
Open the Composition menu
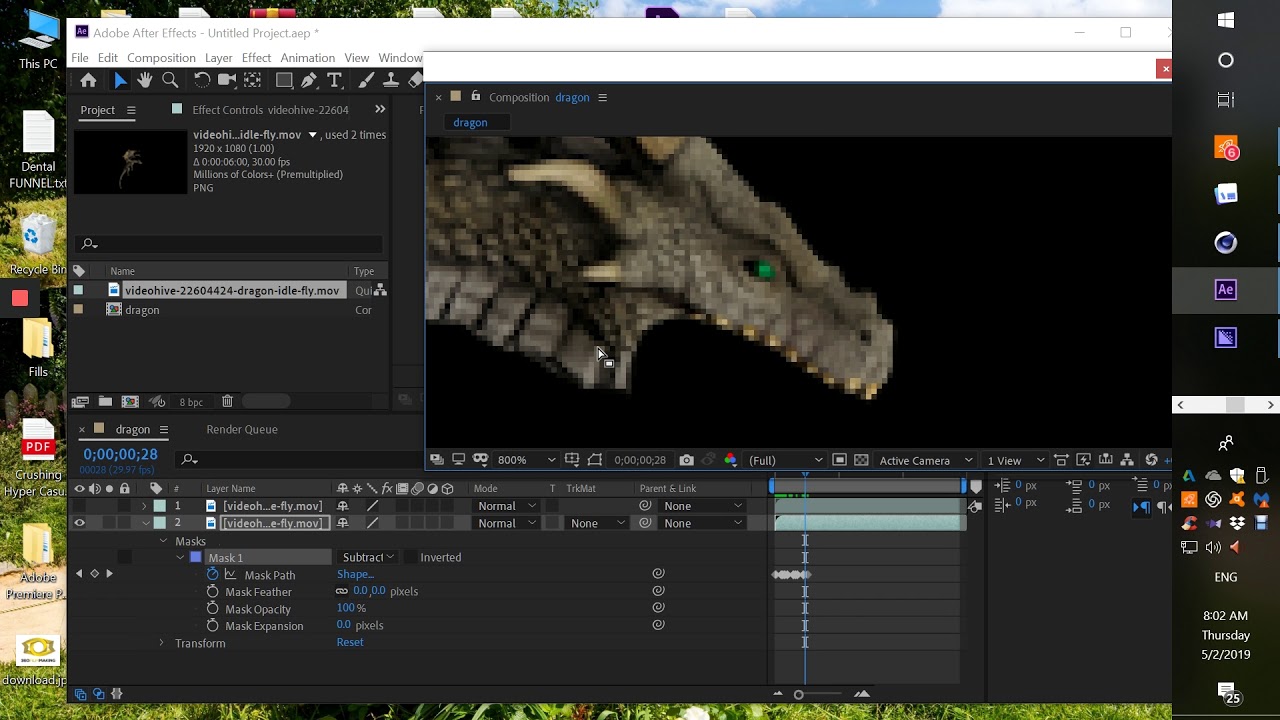click(161, 58)
